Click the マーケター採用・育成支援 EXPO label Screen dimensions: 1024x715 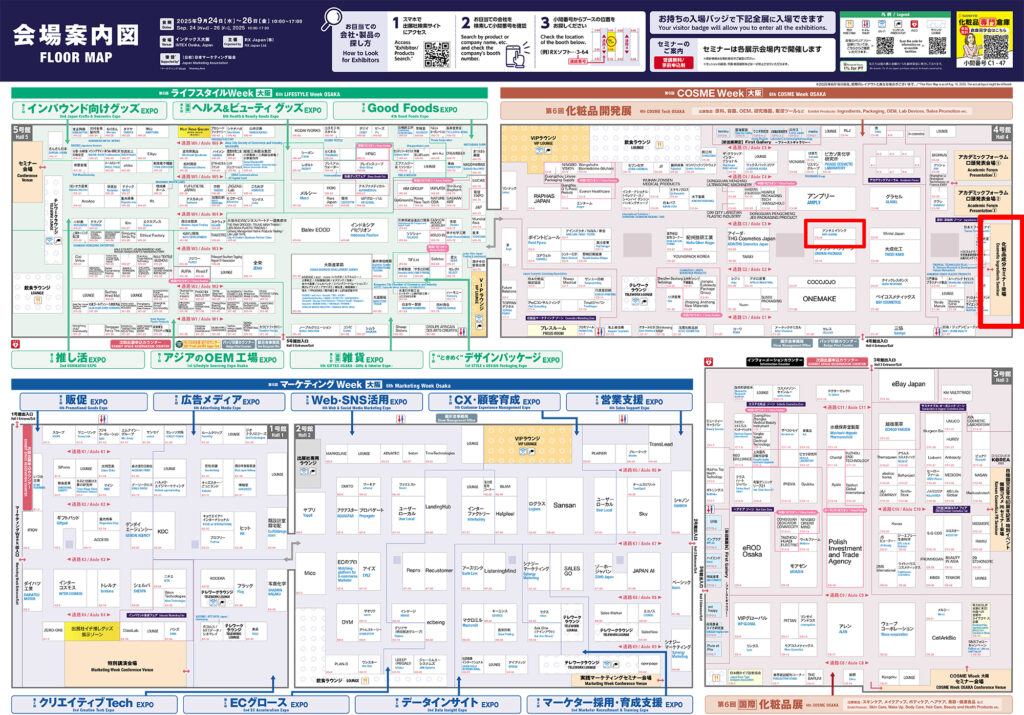607,704
